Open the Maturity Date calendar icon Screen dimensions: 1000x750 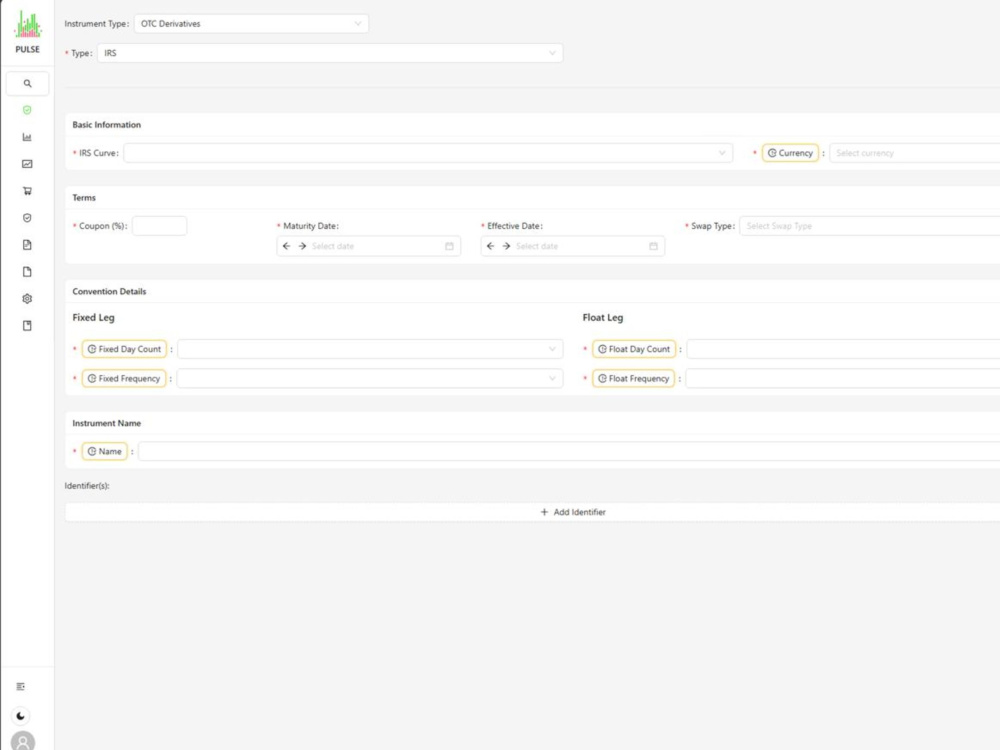tap(449, 246)
